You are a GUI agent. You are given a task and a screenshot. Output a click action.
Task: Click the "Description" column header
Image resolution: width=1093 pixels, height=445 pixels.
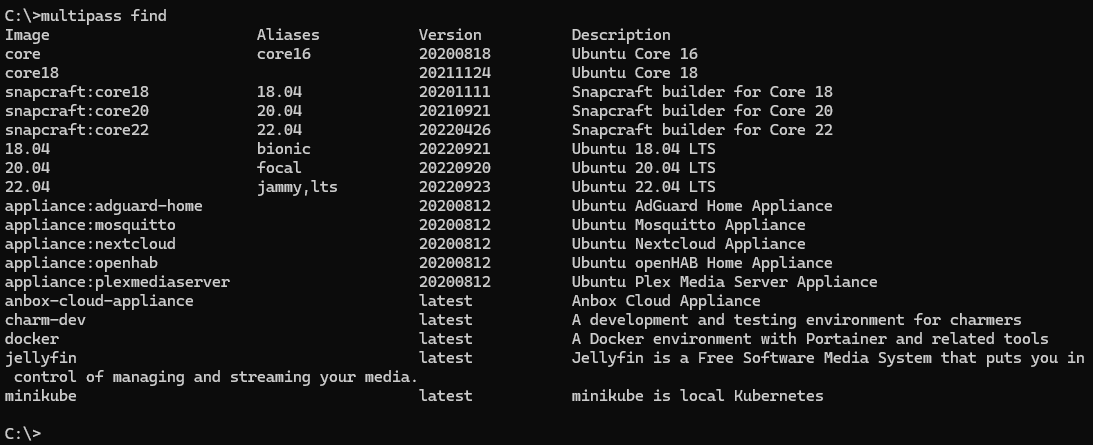[621, 35]
